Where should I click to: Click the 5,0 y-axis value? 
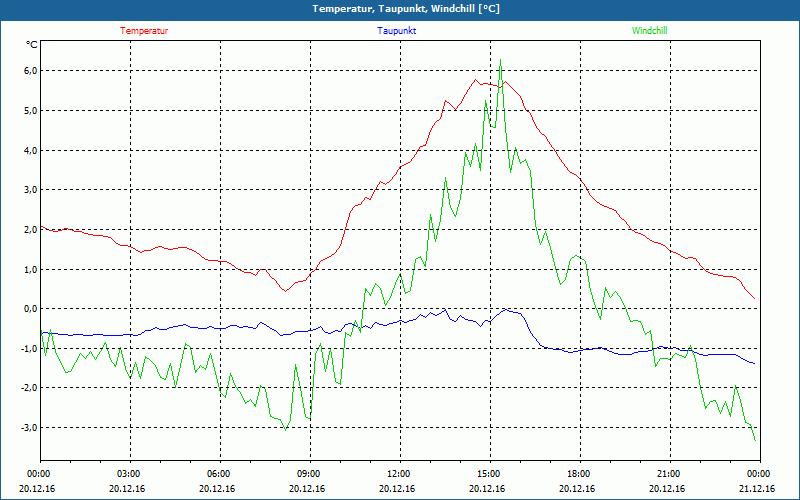coord(31,111)
